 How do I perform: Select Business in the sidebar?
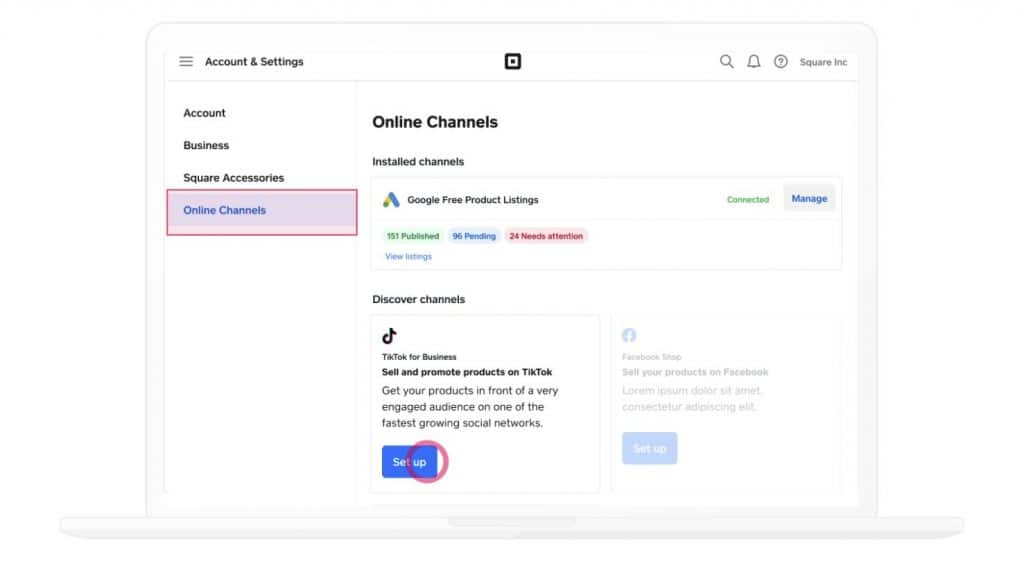click(x=206, y=146)
